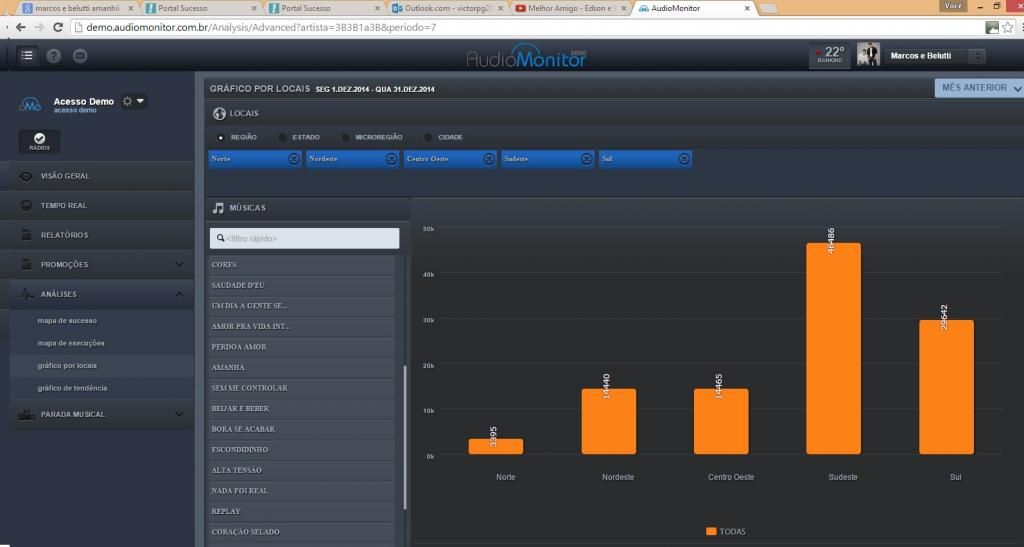
Task: Open the mapa de sucesso link
Action: coord(67,321)
